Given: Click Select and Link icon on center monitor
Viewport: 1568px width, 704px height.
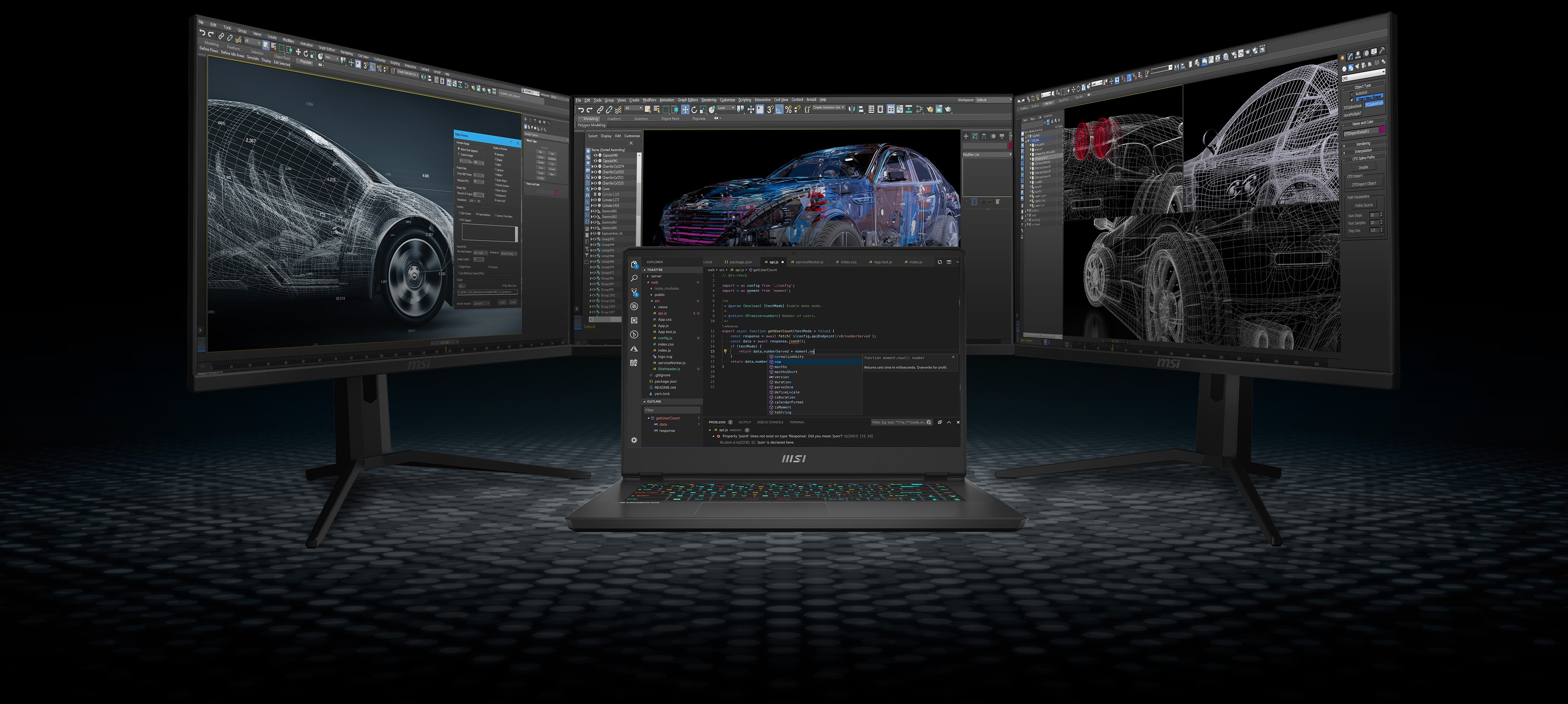Looking at the screenshot, I should coord(600,109).
